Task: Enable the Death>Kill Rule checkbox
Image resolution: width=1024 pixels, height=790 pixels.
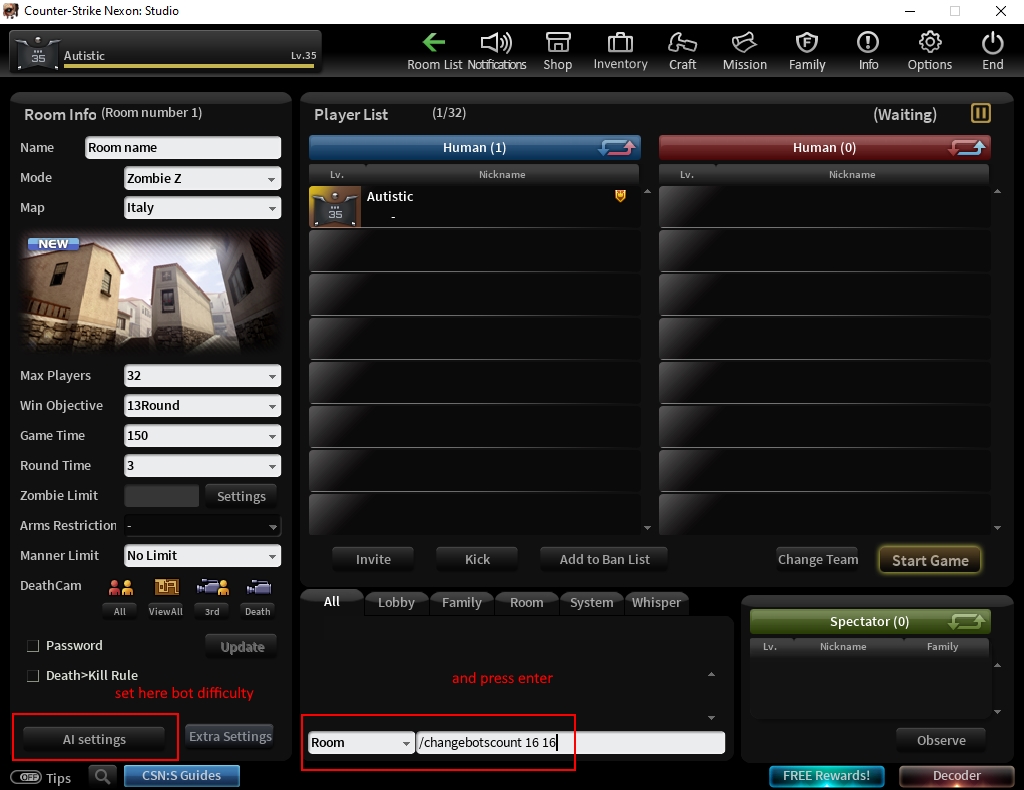Action: click(x=33, y=676)
